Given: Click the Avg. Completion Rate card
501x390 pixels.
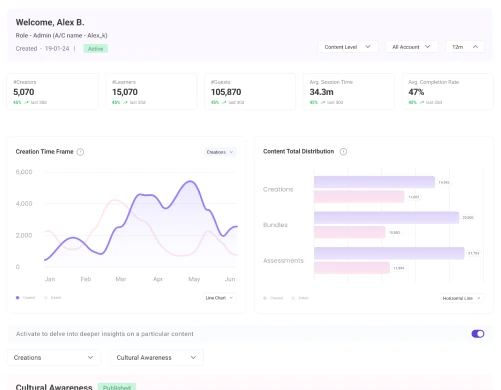Looking at the screenshot, I should click(x=448, y=92).
